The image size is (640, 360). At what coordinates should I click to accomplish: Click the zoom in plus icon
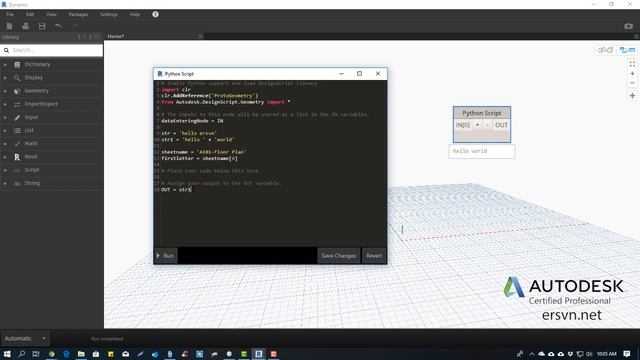(632, 74)
